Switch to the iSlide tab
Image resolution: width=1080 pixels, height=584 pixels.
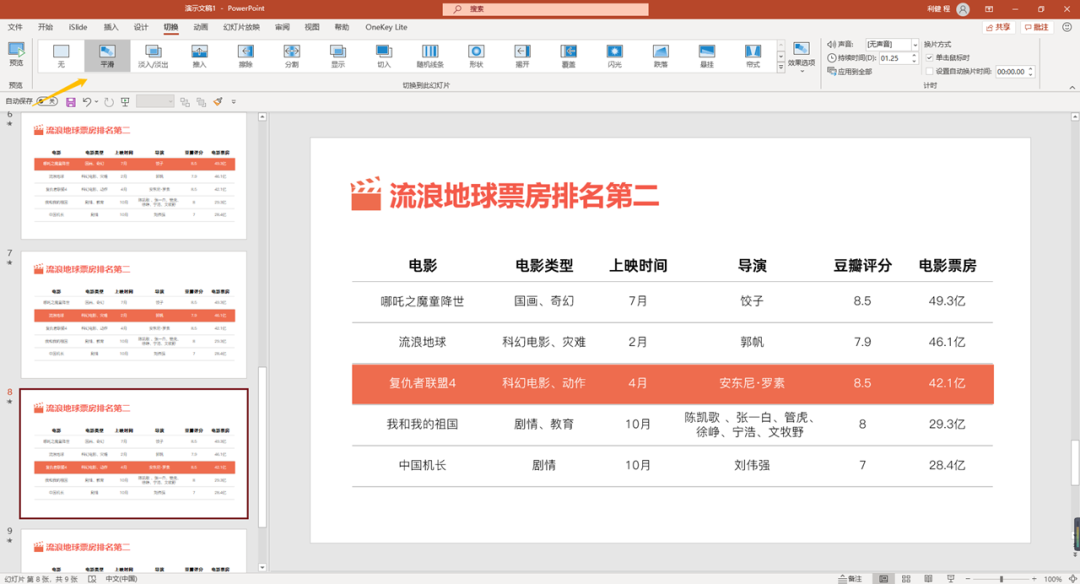pyautogui.click(x=78, y=27)
